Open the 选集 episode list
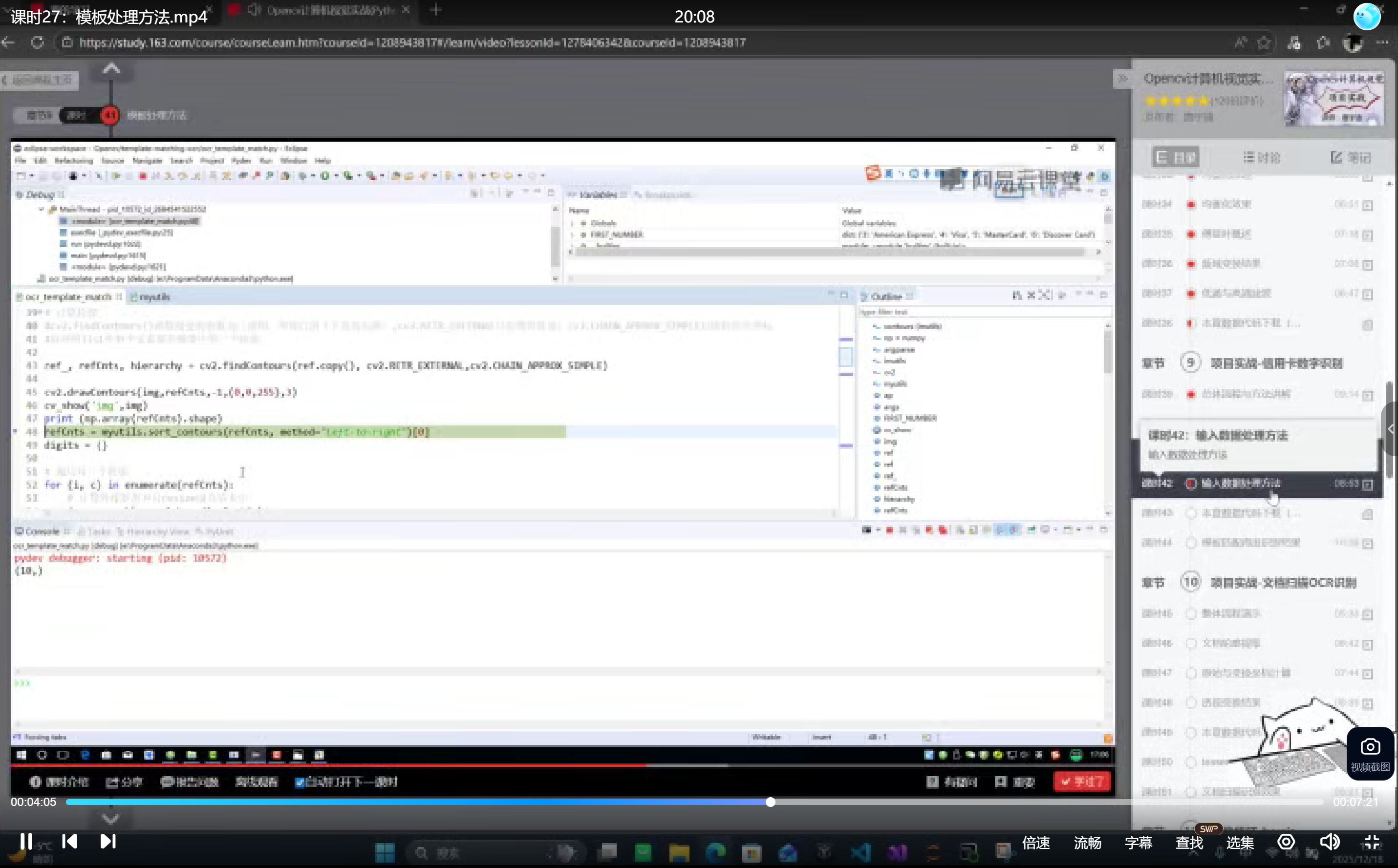 [1240, 843]
